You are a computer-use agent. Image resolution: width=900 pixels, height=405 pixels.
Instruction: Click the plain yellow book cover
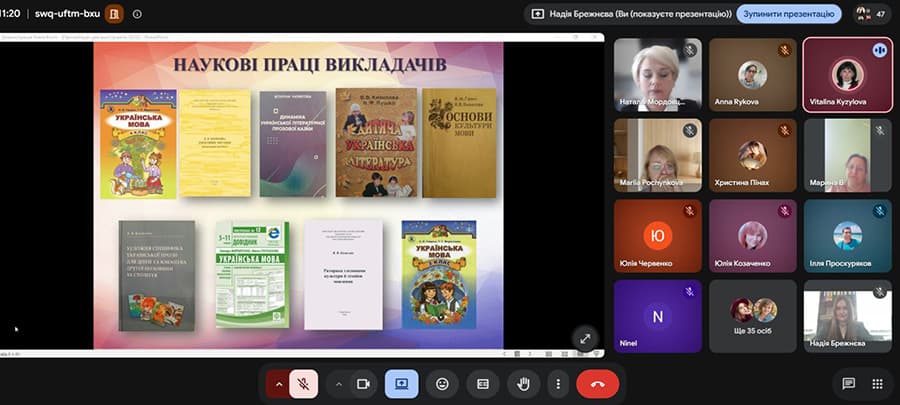[x=215, y=143]
